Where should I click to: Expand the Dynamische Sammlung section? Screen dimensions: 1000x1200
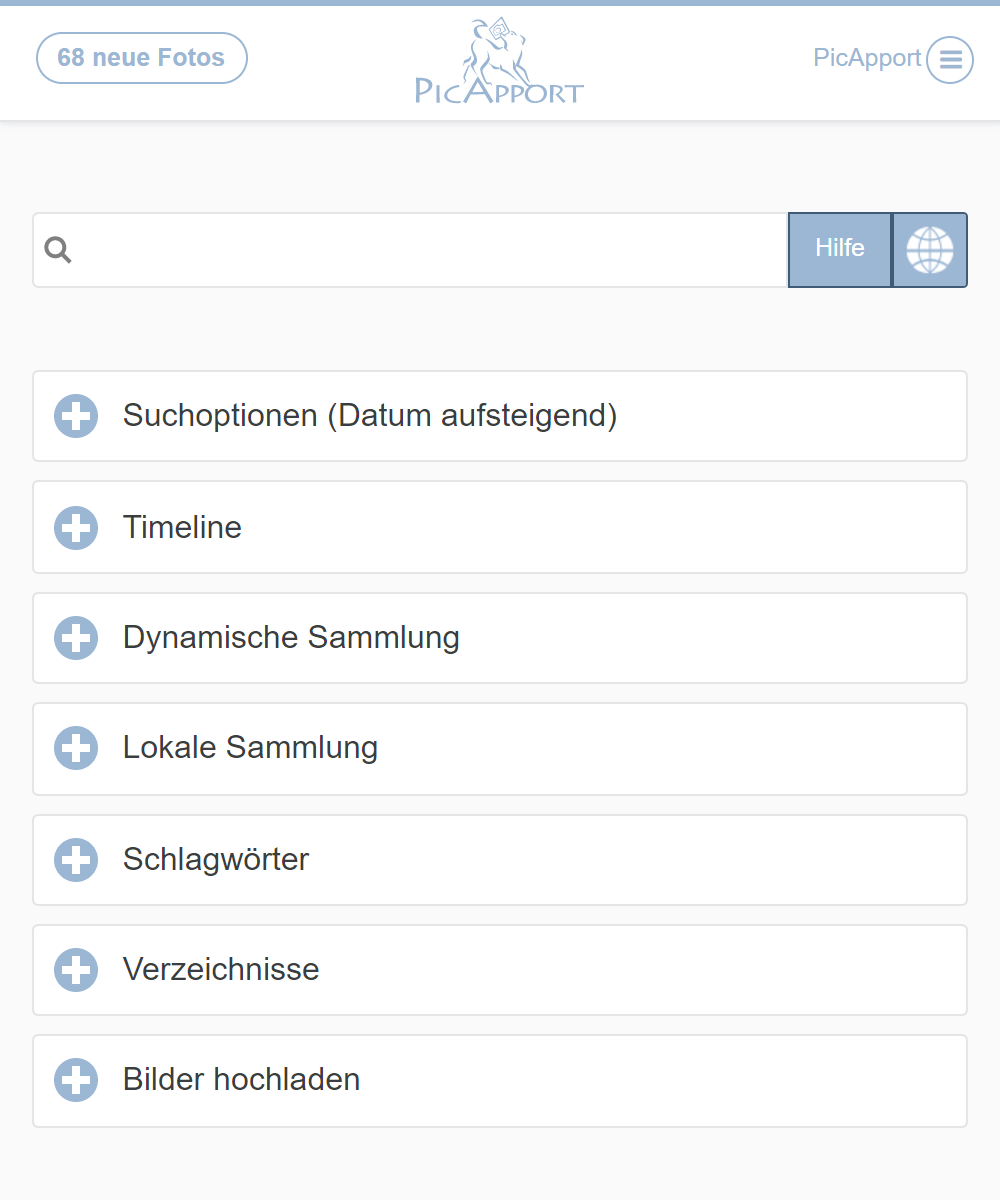point(291,638)
